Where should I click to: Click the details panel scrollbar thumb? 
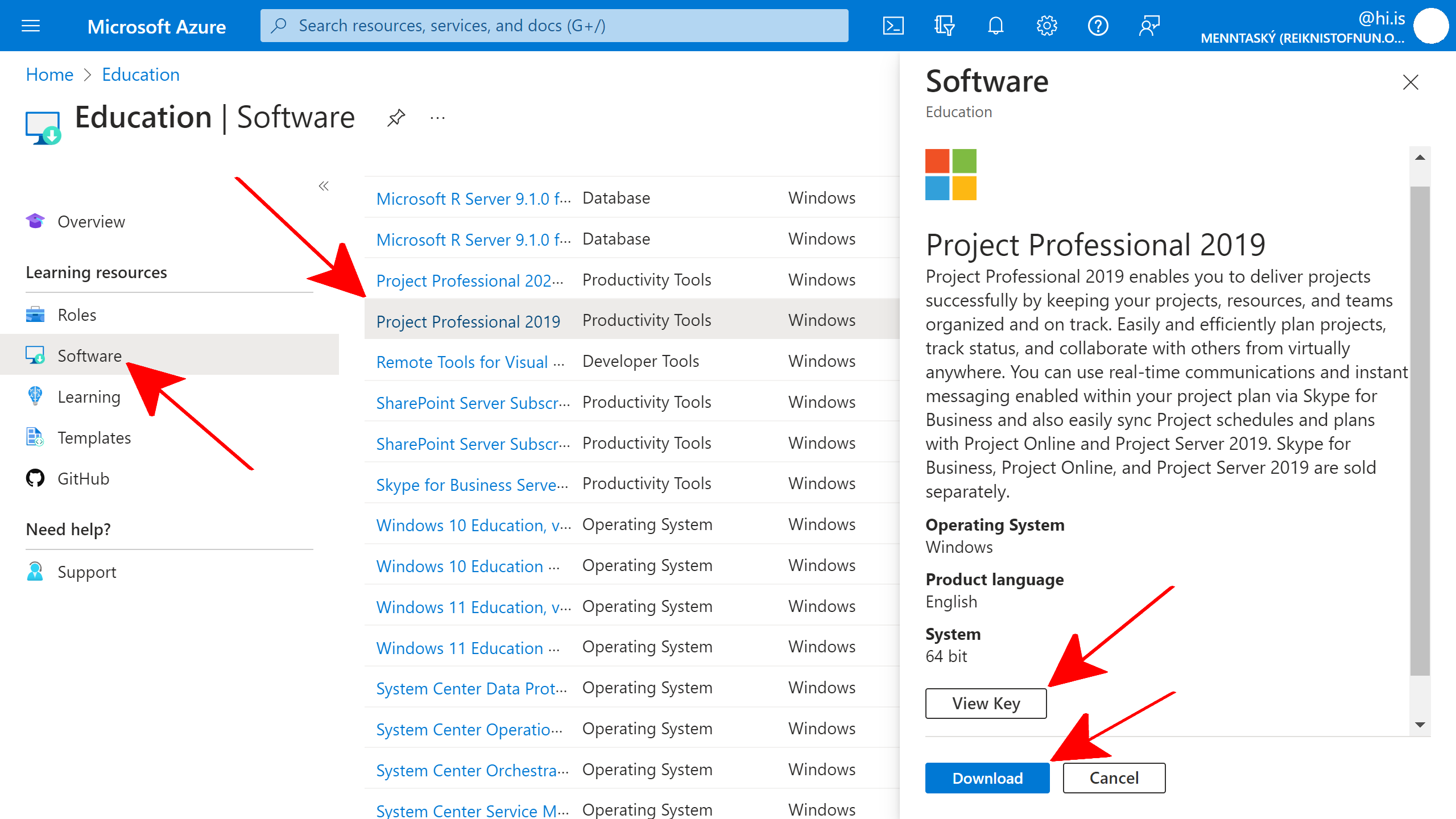tap(1420, 431)
